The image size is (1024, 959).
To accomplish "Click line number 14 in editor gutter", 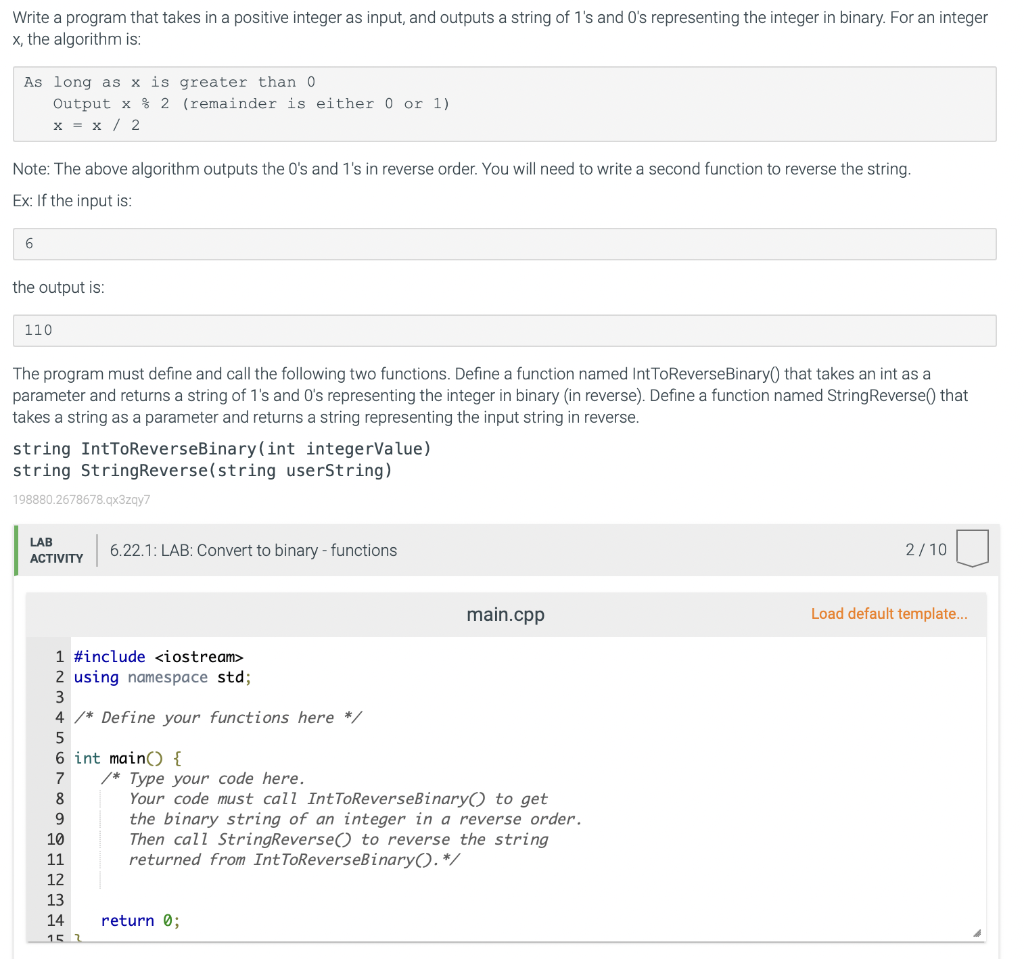I will (56, 920).
